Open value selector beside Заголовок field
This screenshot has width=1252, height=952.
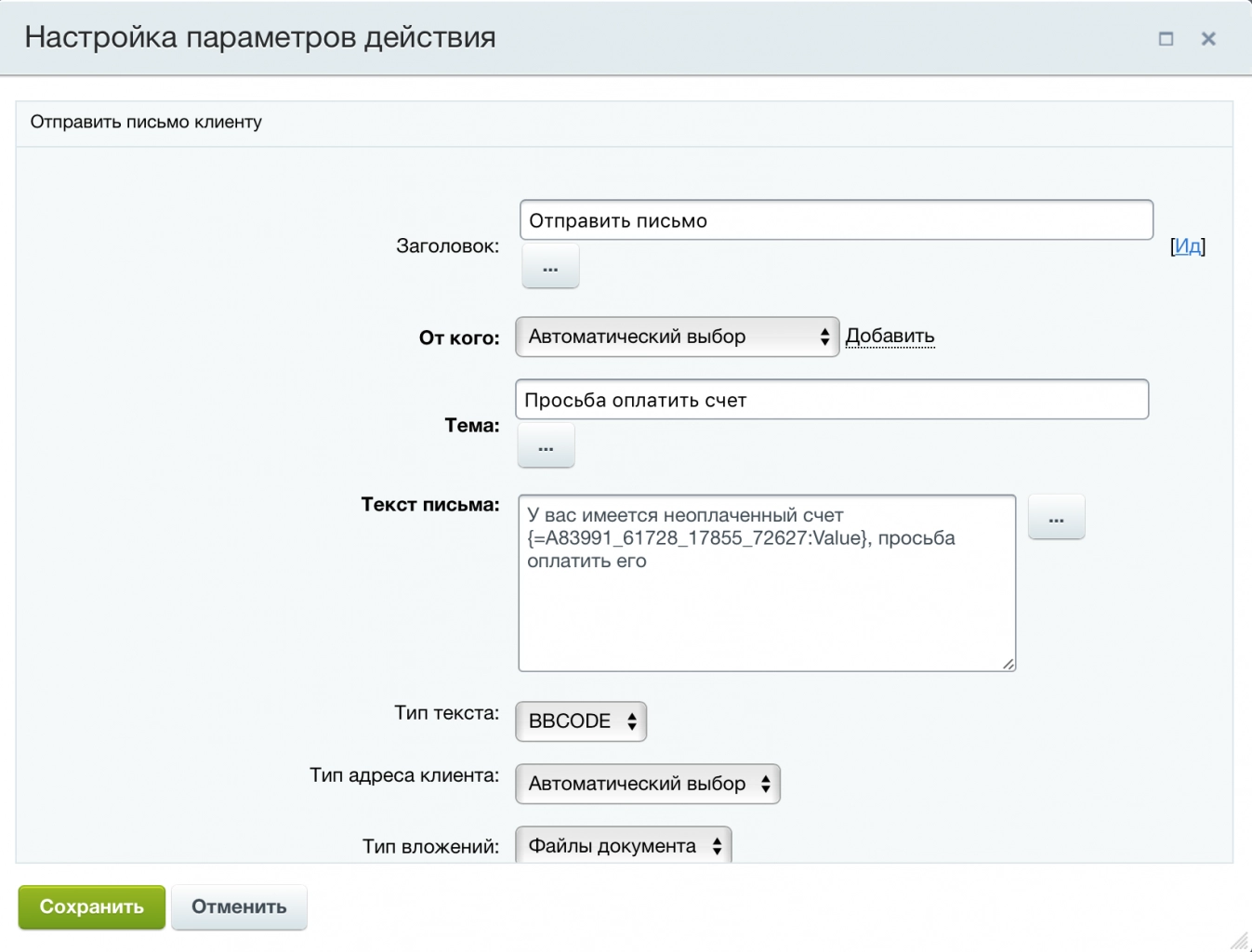549,266
